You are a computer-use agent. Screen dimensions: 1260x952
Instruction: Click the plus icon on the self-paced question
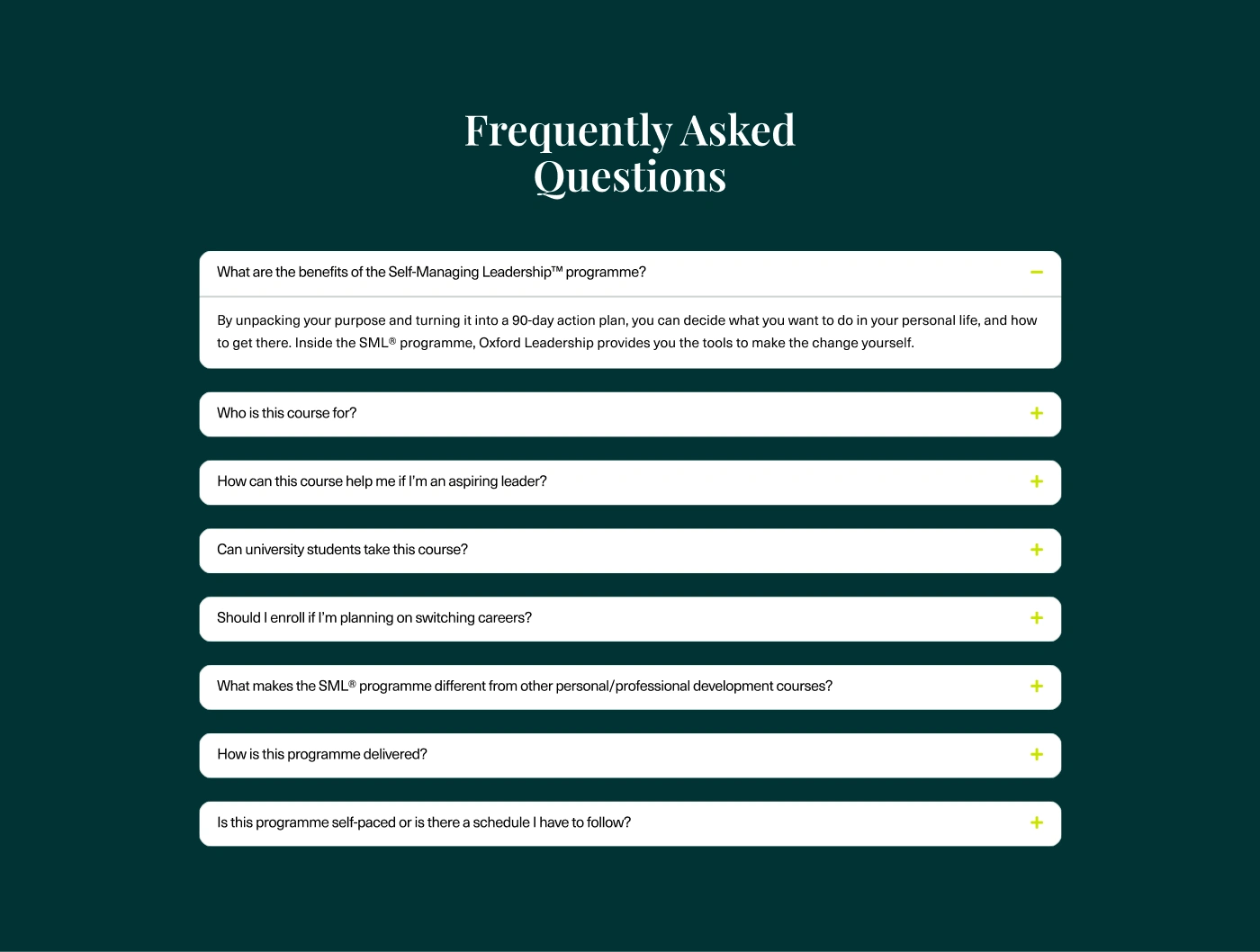pos(1037,822)
